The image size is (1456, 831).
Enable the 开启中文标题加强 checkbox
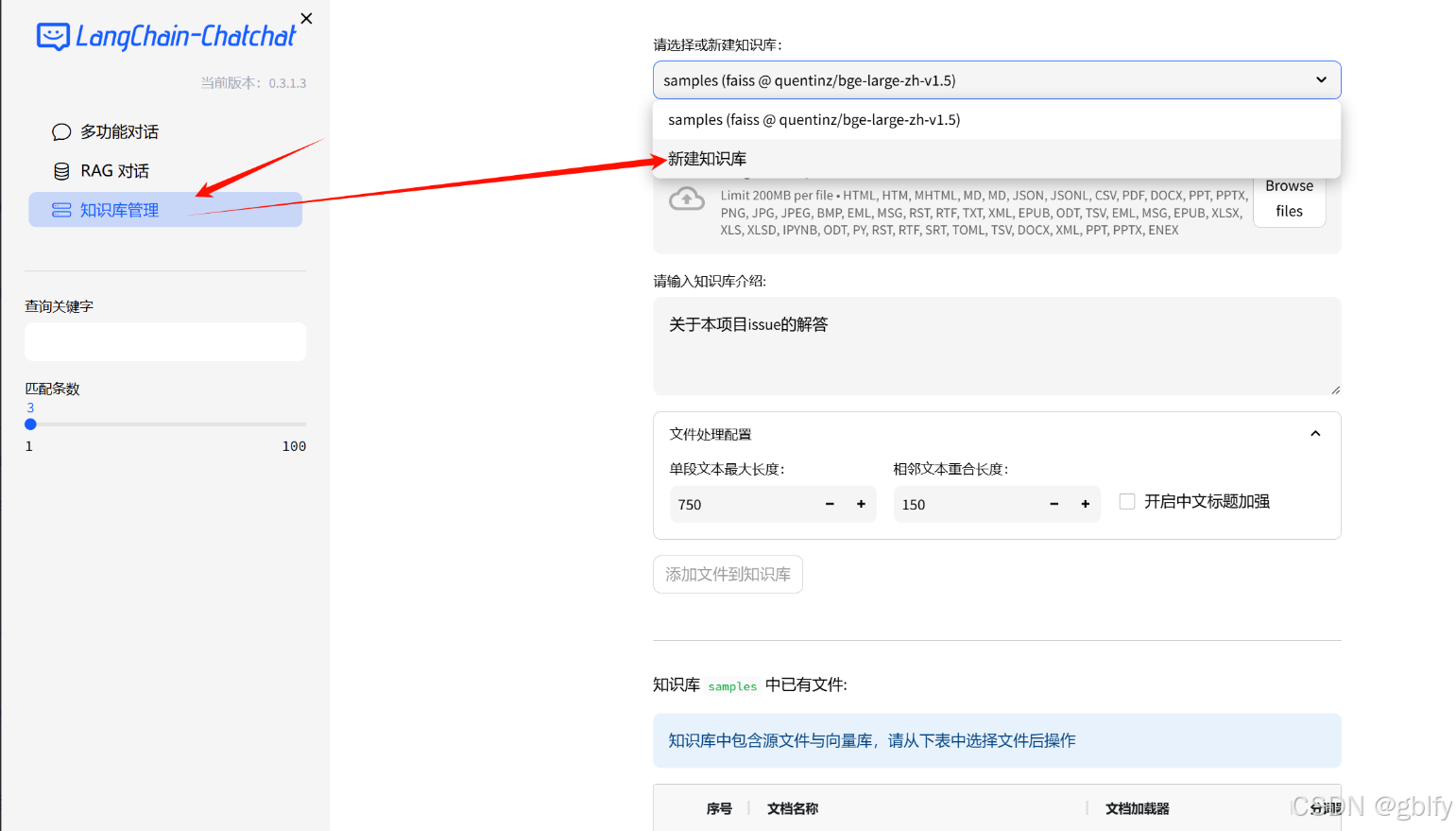1127,501
